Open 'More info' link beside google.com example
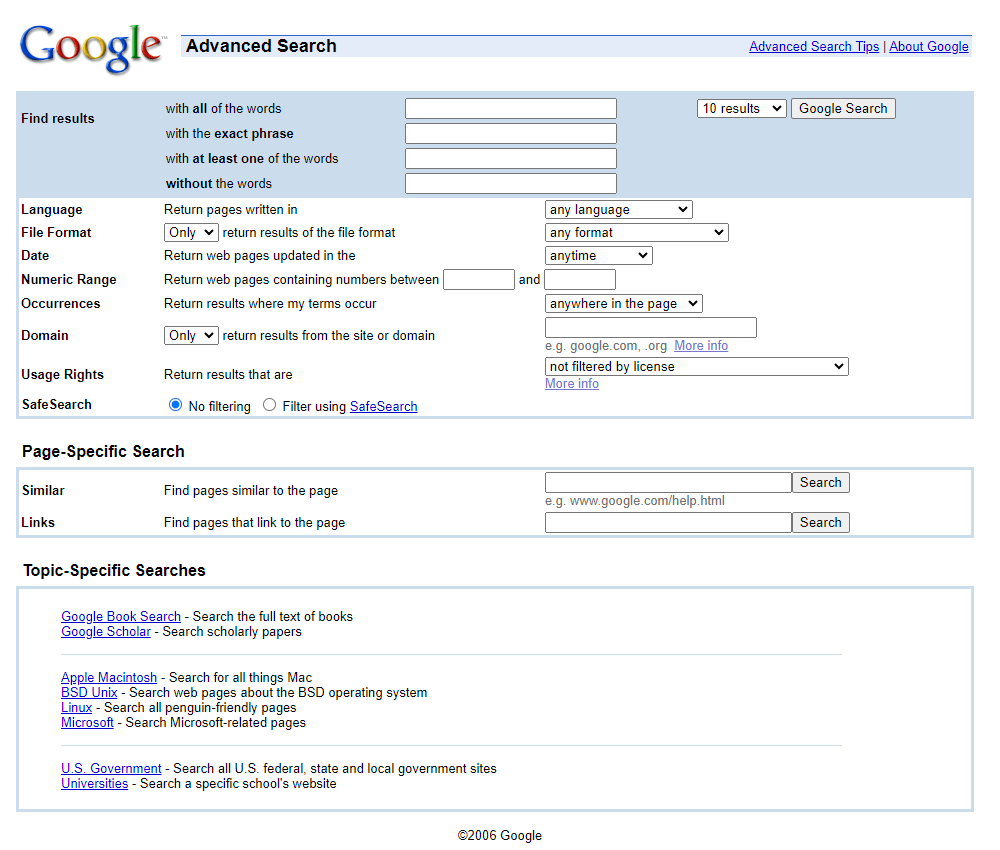The image size is (1000, 850). pyautogui.click(x=701, y=346)
